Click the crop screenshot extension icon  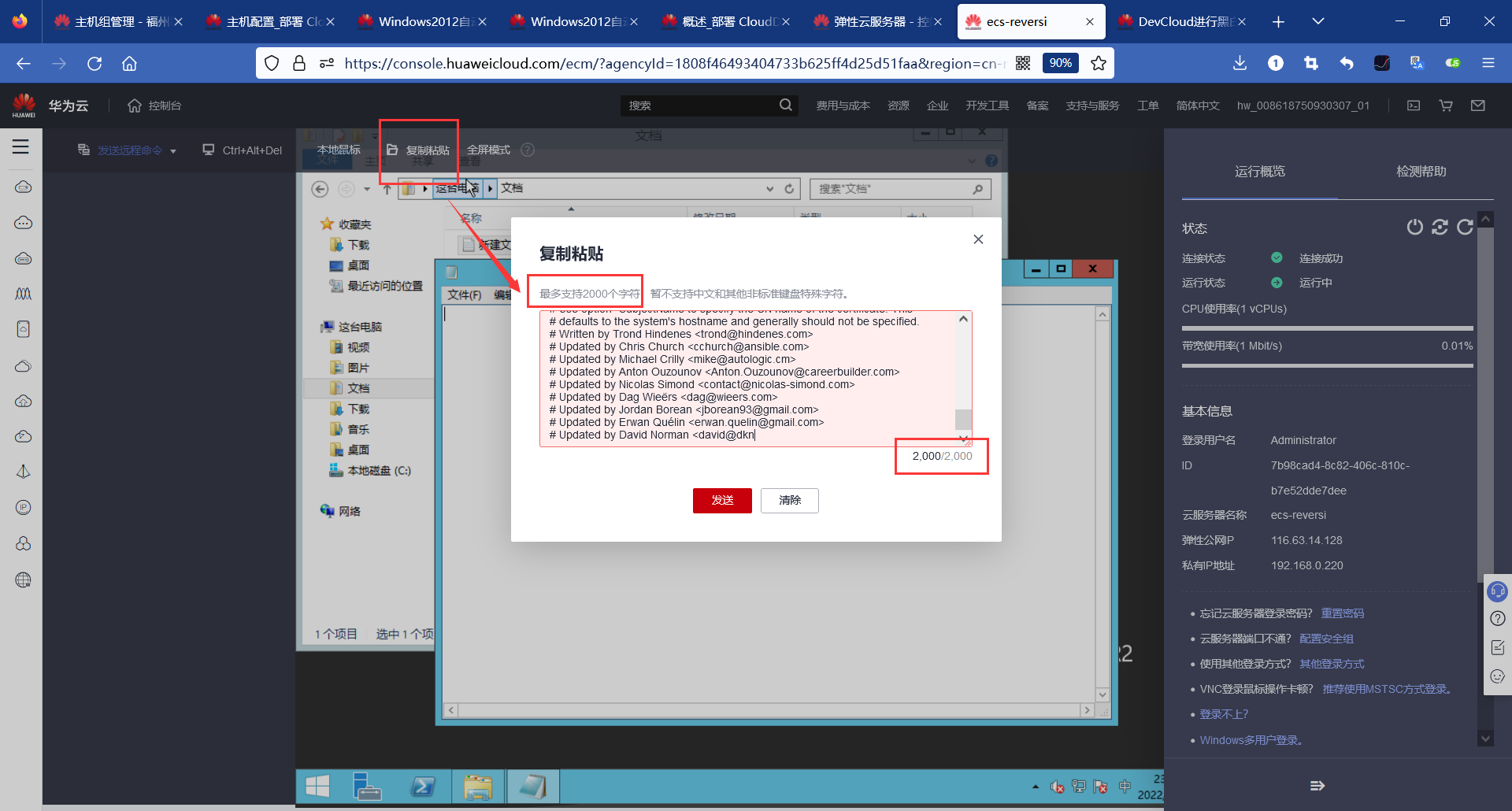pos(1311,63)
